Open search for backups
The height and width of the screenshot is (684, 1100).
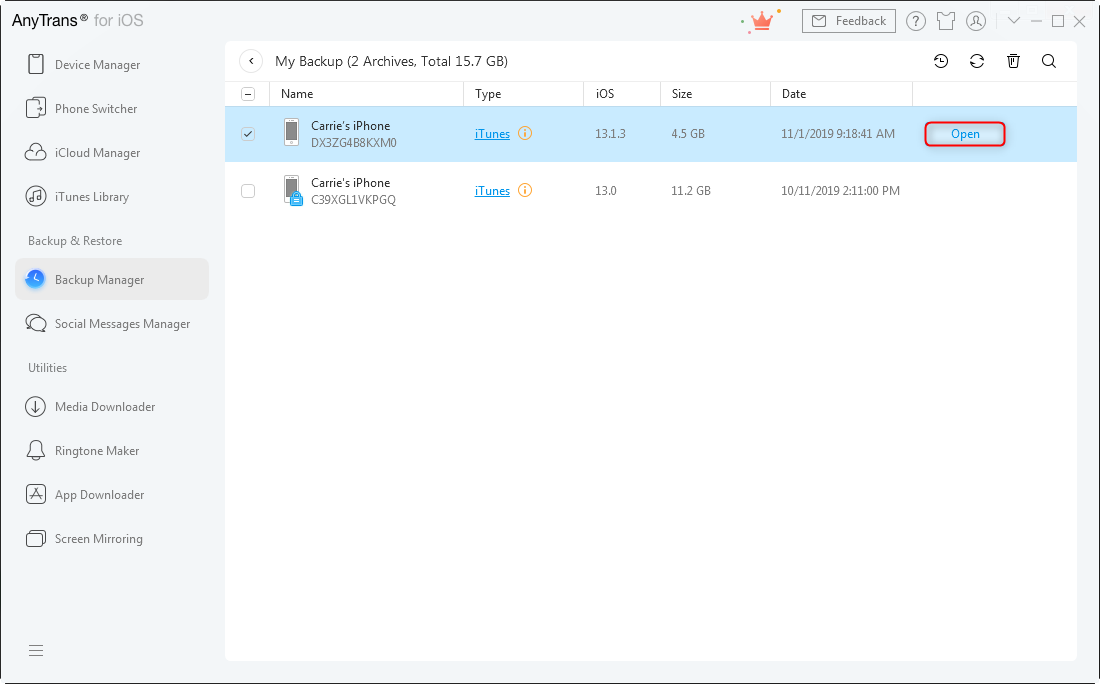pos(1049,61)
